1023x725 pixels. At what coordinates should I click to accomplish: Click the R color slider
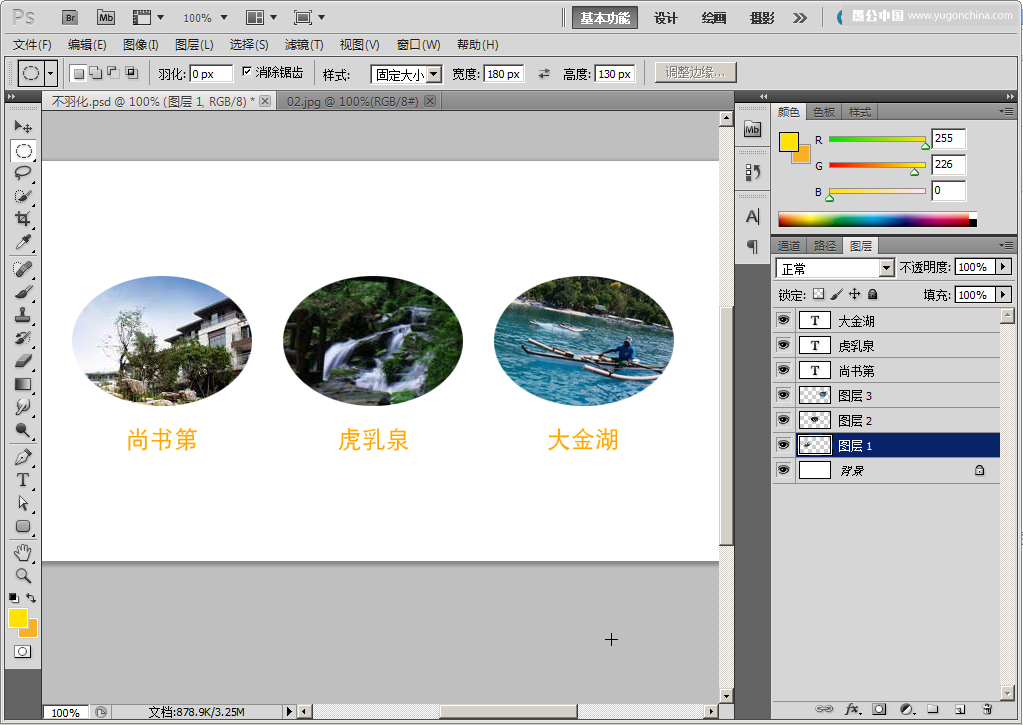tap(877, 139)
